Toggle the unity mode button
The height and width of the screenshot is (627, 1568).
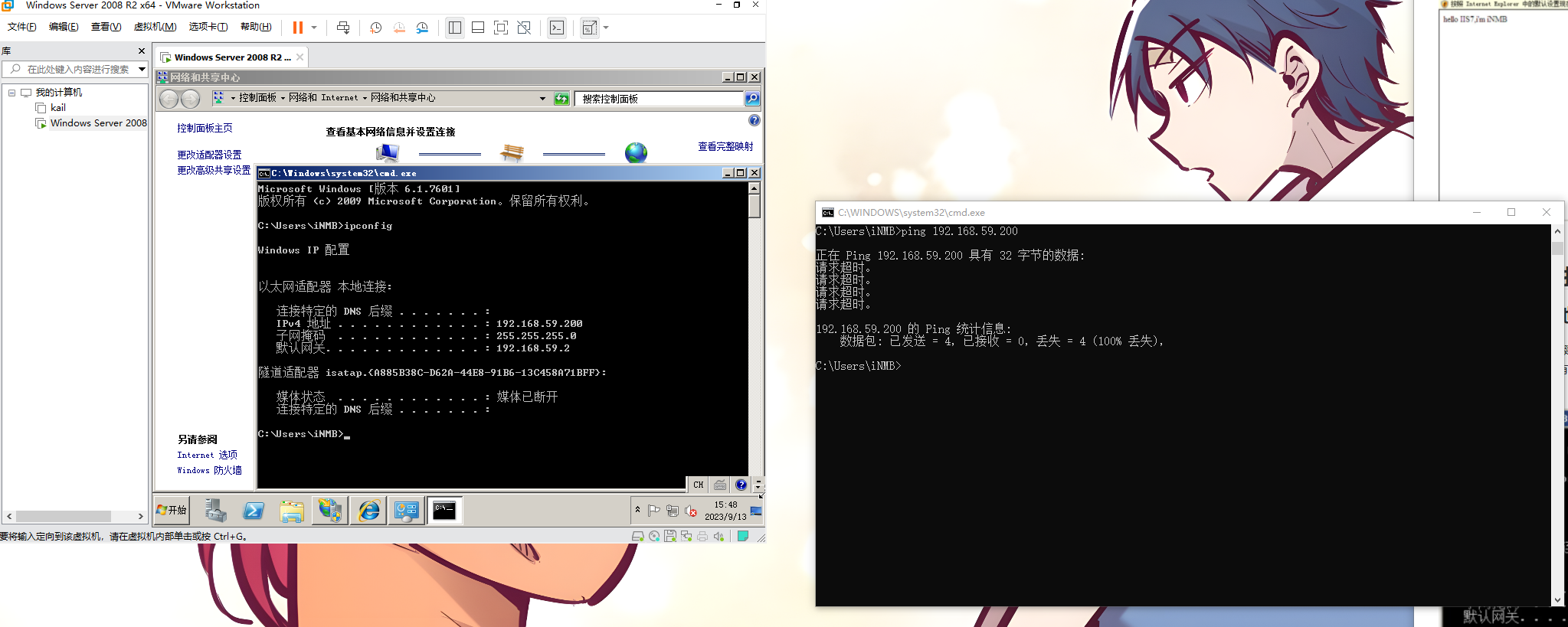tap(524, 28)
